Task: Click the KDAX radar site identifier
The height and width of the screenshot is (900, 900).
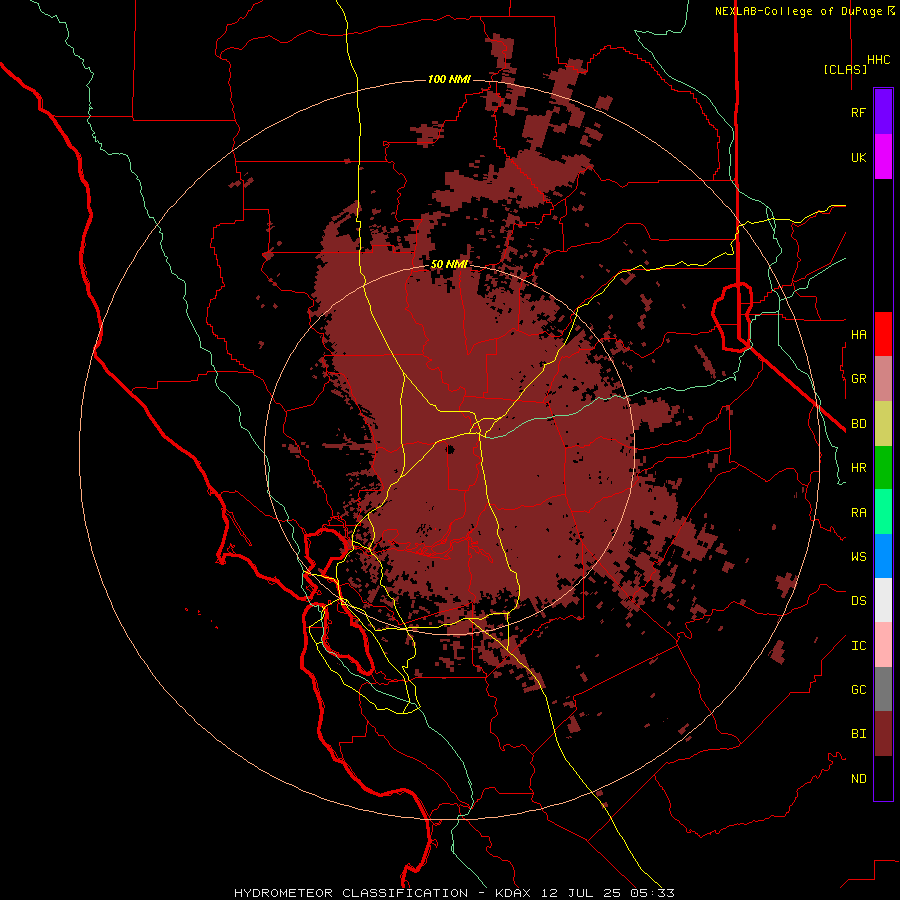Action: (513, 893)
